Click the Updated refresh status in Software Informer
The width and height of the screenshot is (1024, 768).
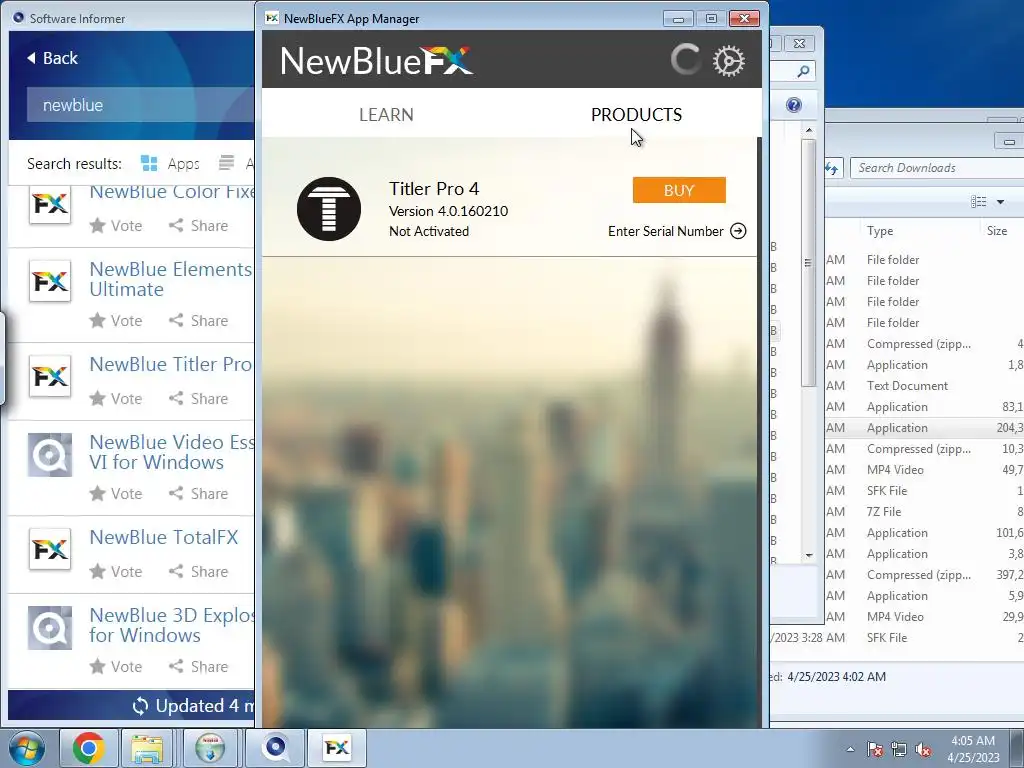tap(193, 706)
